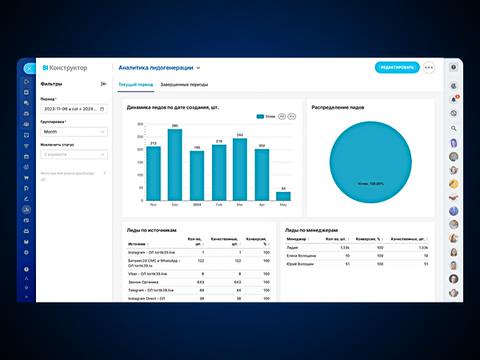Click the Dec bar in the chart
This screenshot has width=480, height=360.
[175, 165]
